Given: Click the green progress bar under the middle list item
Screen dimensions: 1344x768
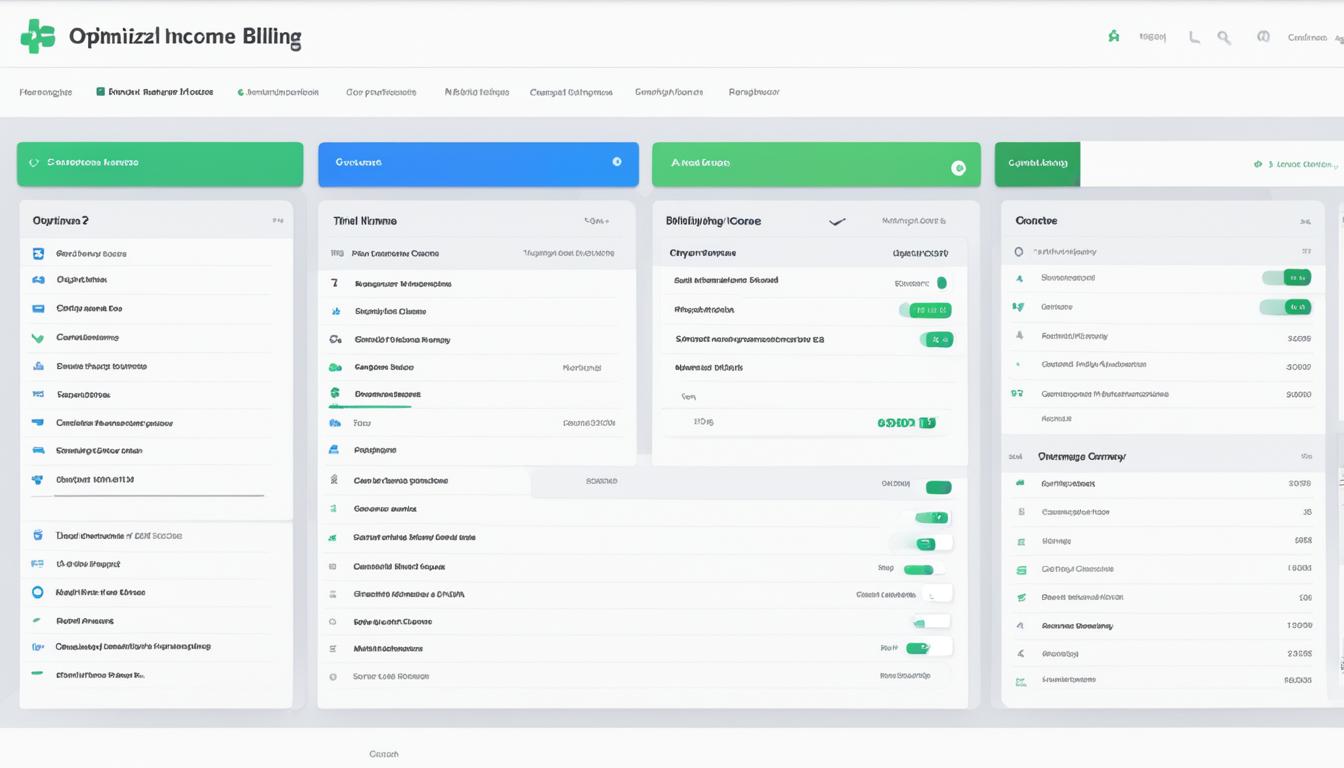Looking at the screenshot, I should click(x=370, y=405).
